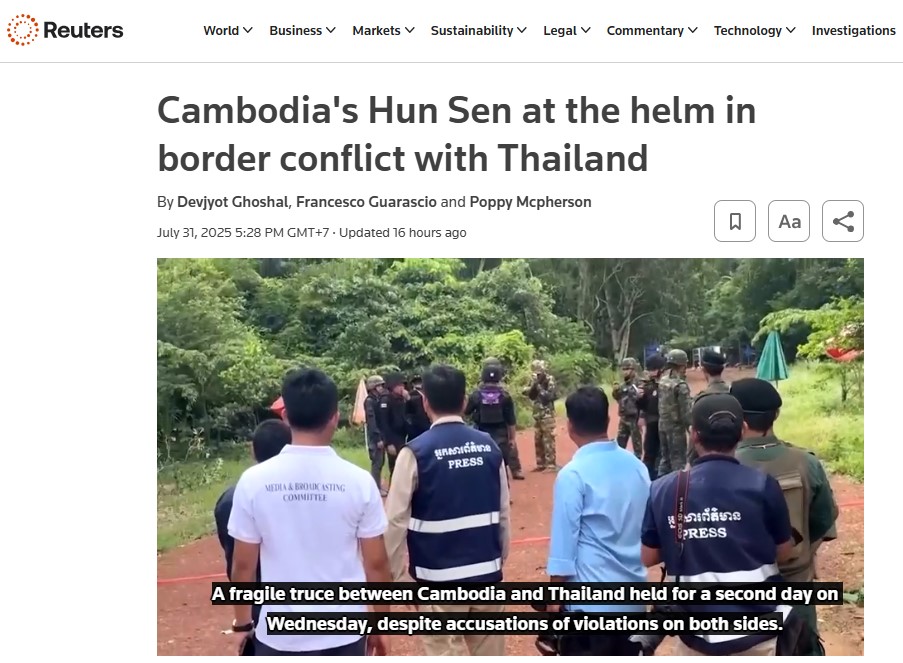
Task: Expand the Commentary chevron
Action: tap(693, 30)
